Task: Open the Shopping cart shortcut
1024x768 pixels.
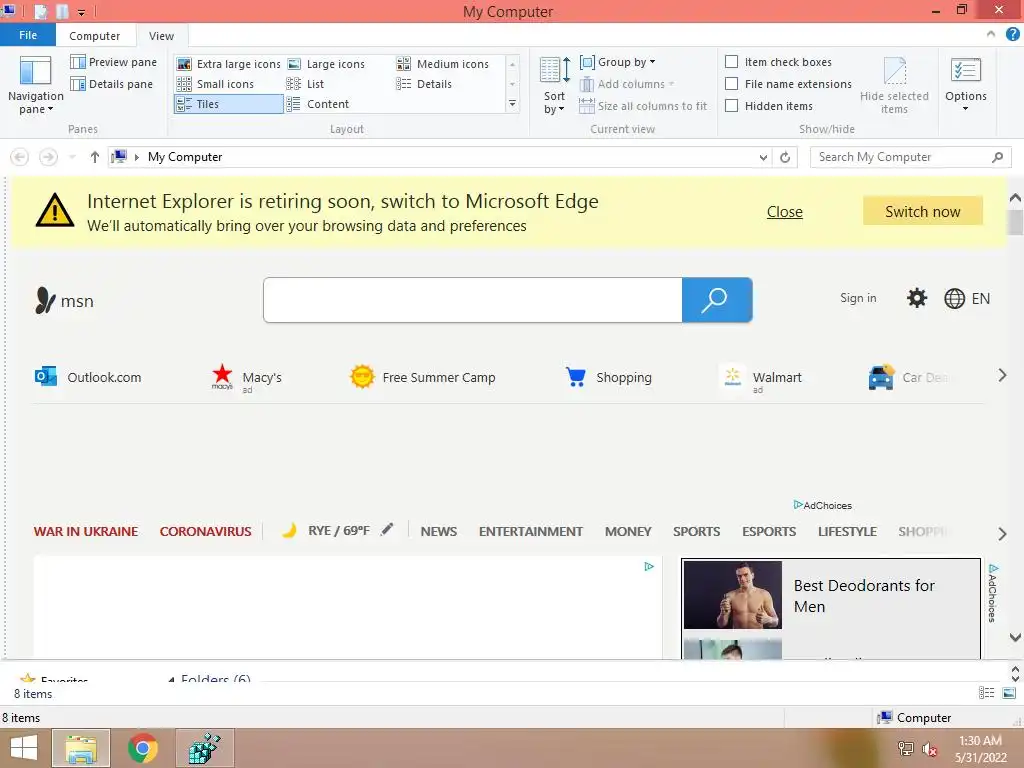Action: [609, 377]
